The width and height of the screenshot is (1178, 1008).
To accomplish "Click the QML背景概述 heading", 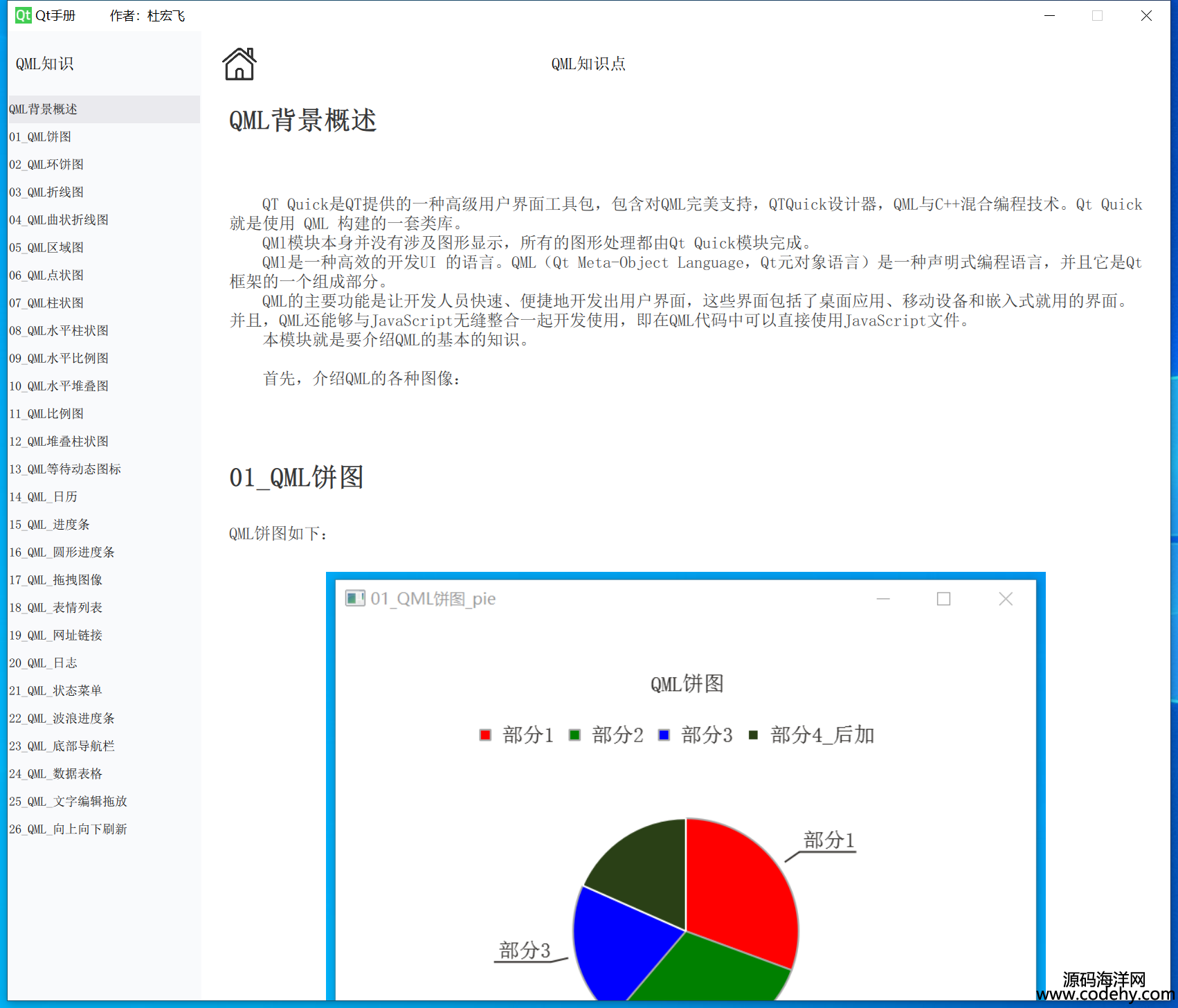I will pyautogui.click(x=302, y=120).
